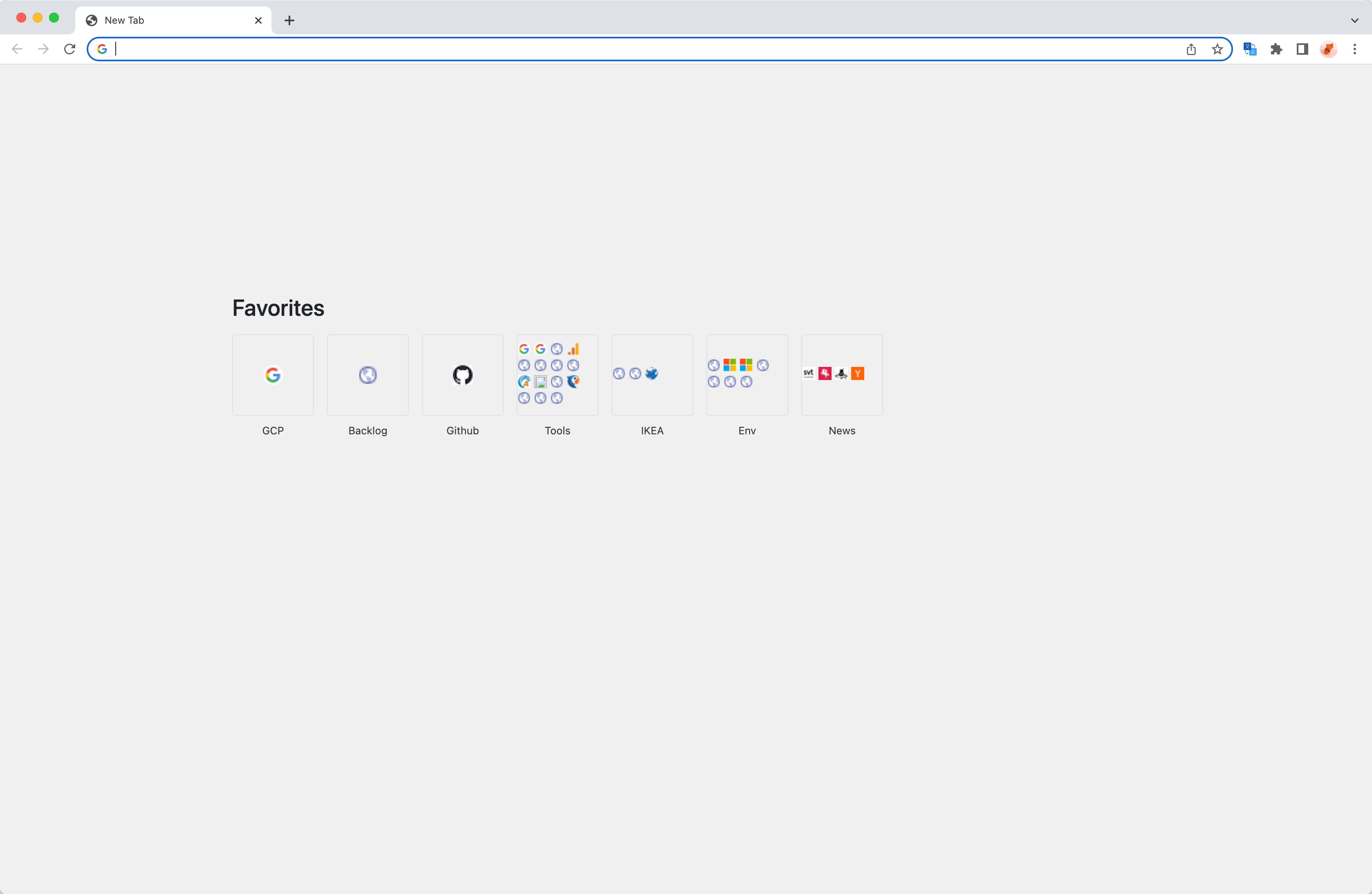
Task: Open the Github favorite tile
Action: 462,375
